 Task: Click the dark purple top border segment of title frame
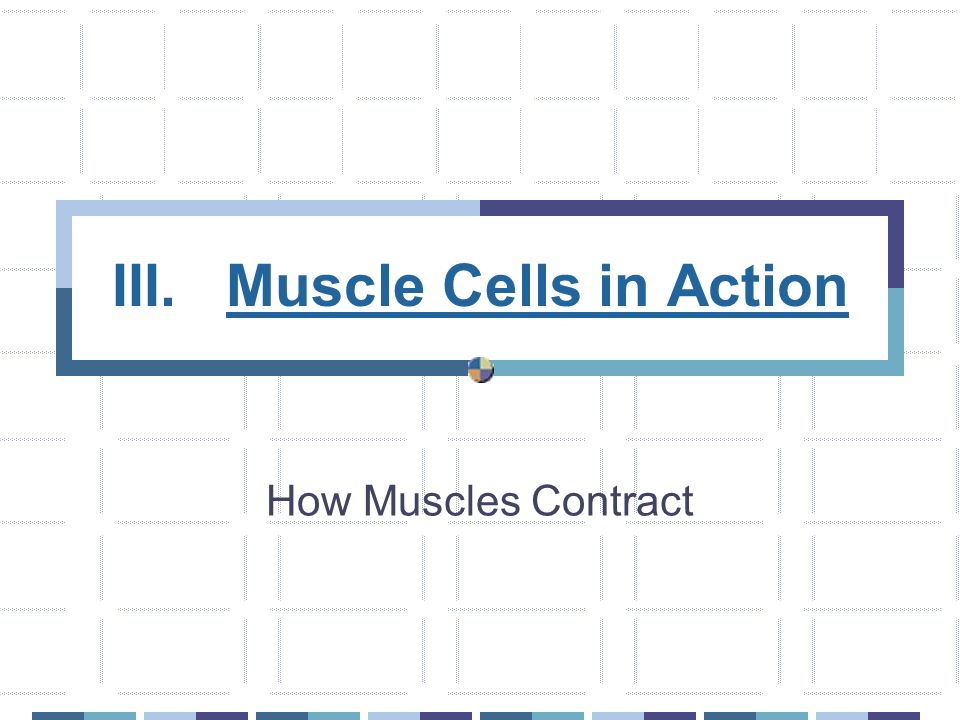[x=692, y=208]
